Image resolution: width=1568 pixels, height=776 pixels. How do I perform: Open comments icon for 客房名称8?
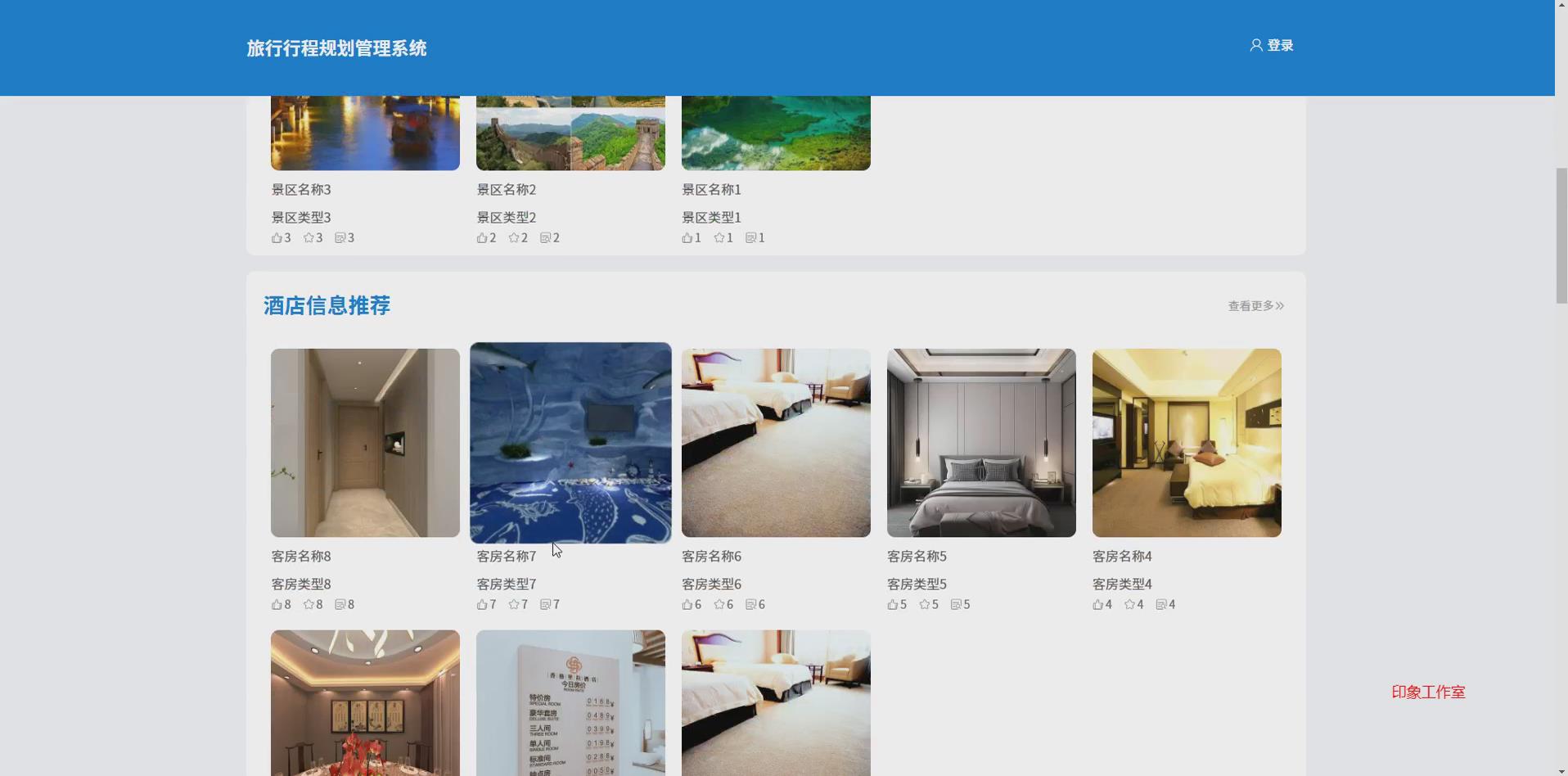340,605
